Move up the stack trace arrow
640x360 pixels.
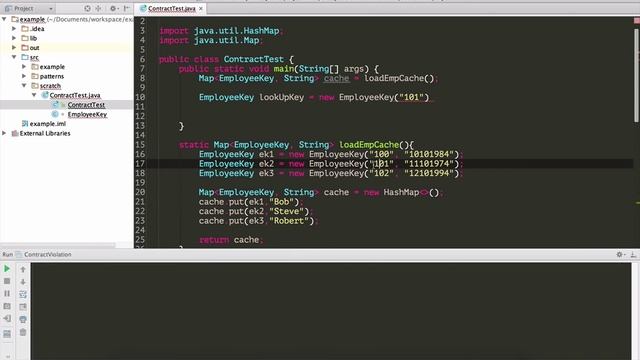23,269
